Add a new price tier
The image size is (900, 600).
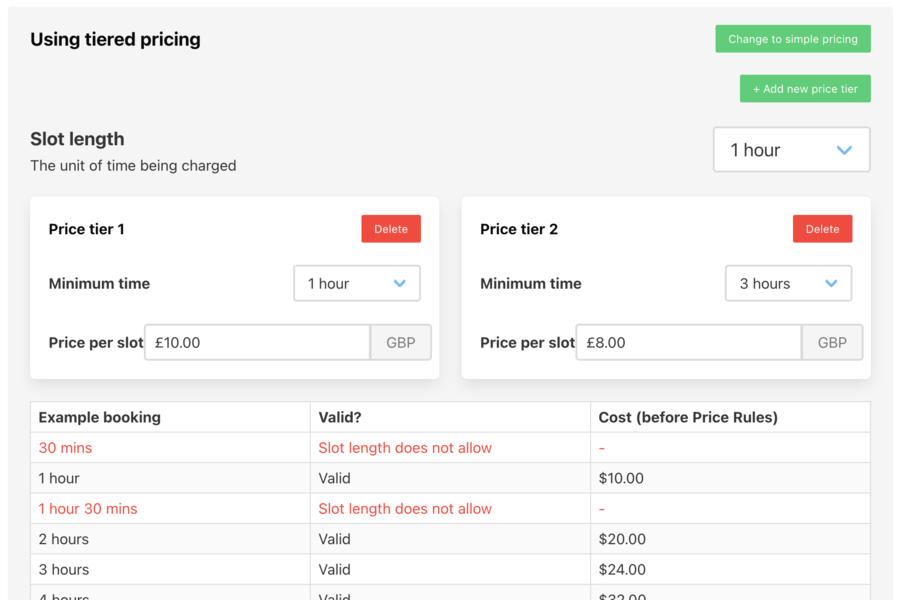pyautogui.click(x=805, y=88)
